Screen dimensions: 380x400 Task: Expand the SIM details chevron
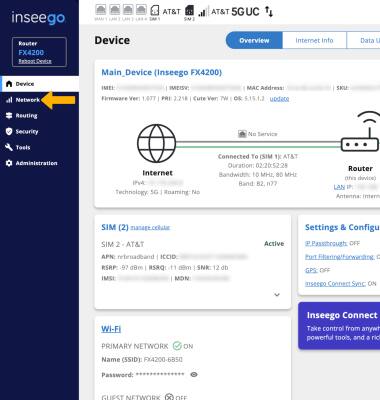coord(277,295)
